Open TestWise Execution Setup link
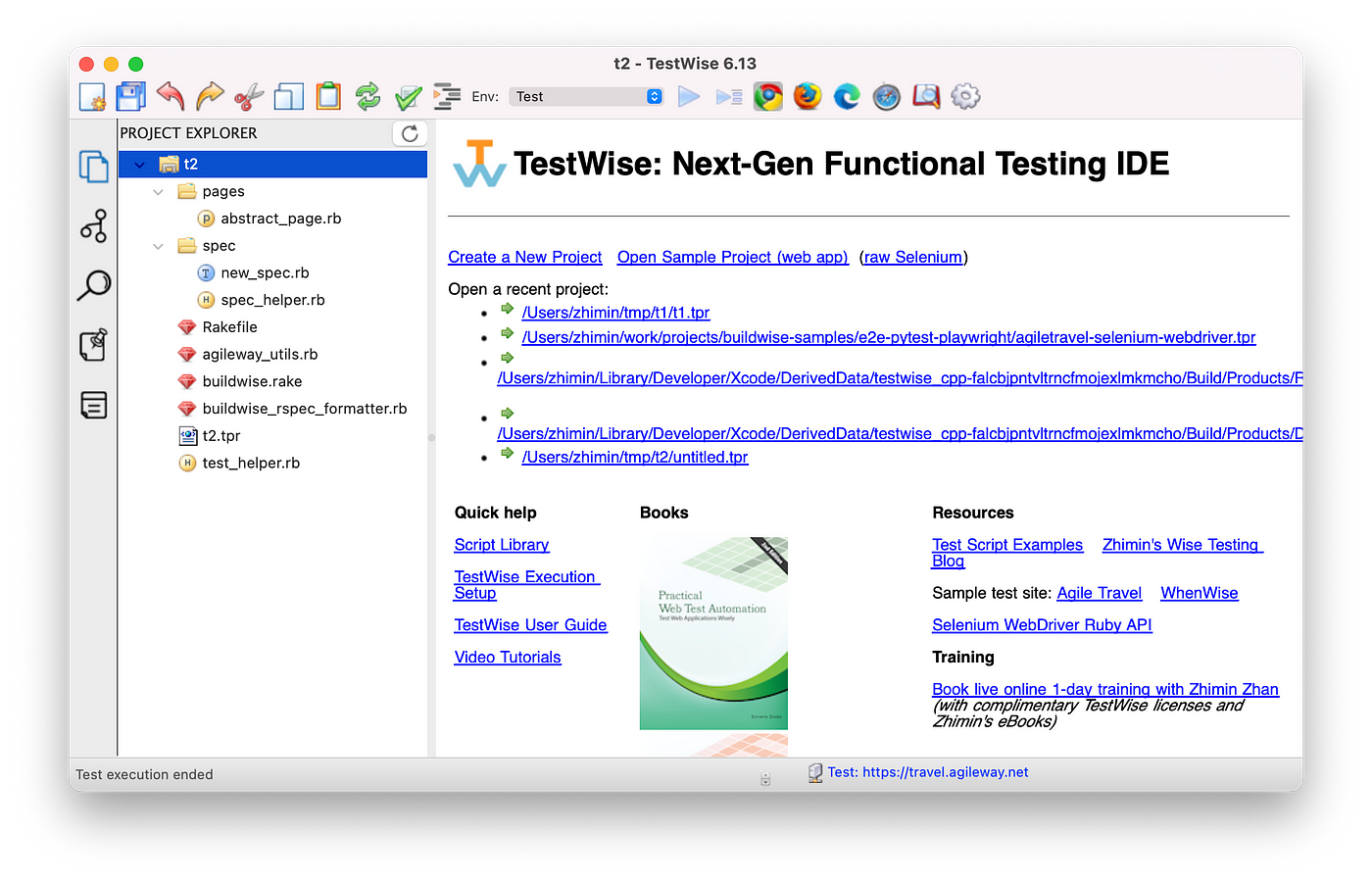 pos(526,585)
